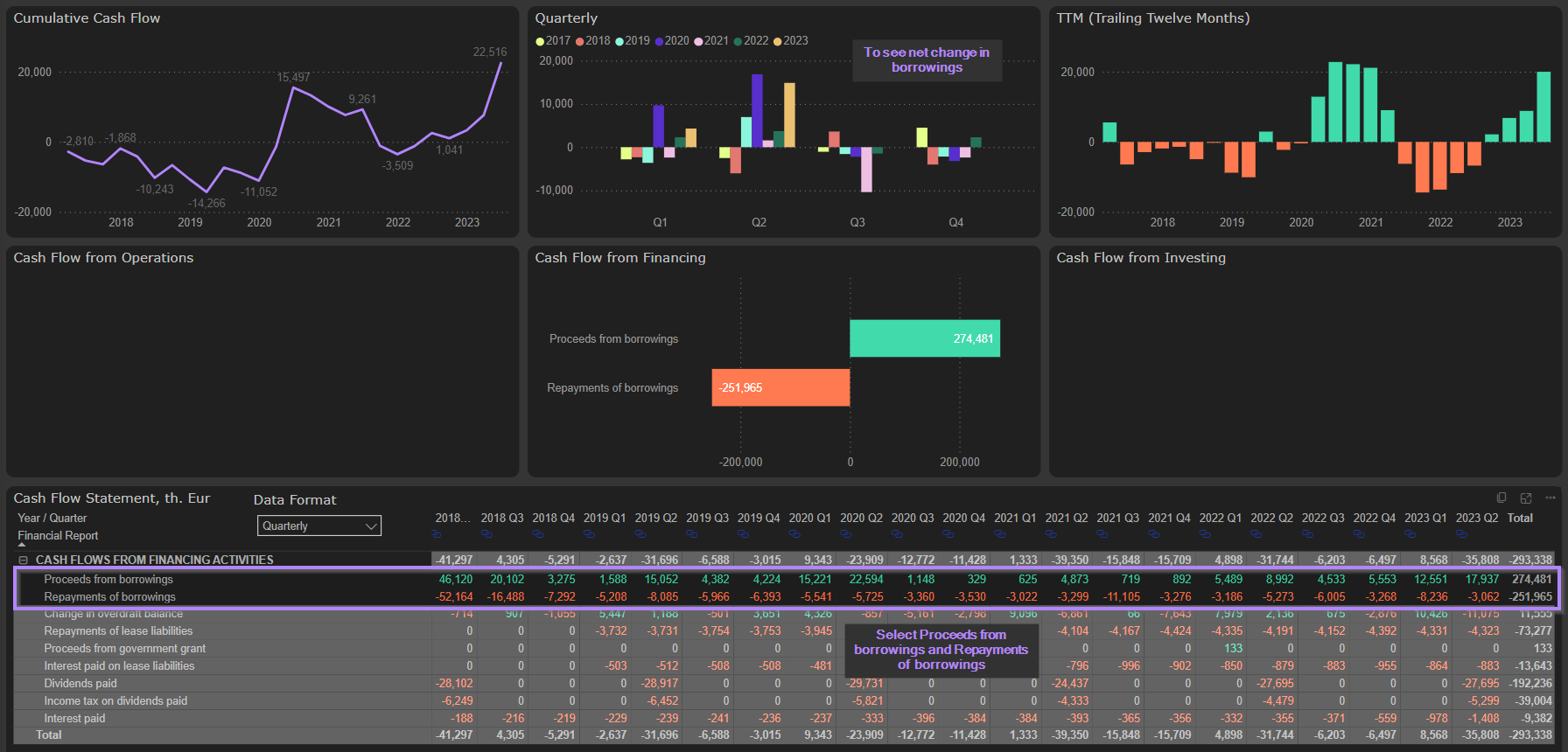The width and height of the screenshot is (1568, 752).
Task: Open the Data Format Quarterly dropdown
Action: pos(319,526)
